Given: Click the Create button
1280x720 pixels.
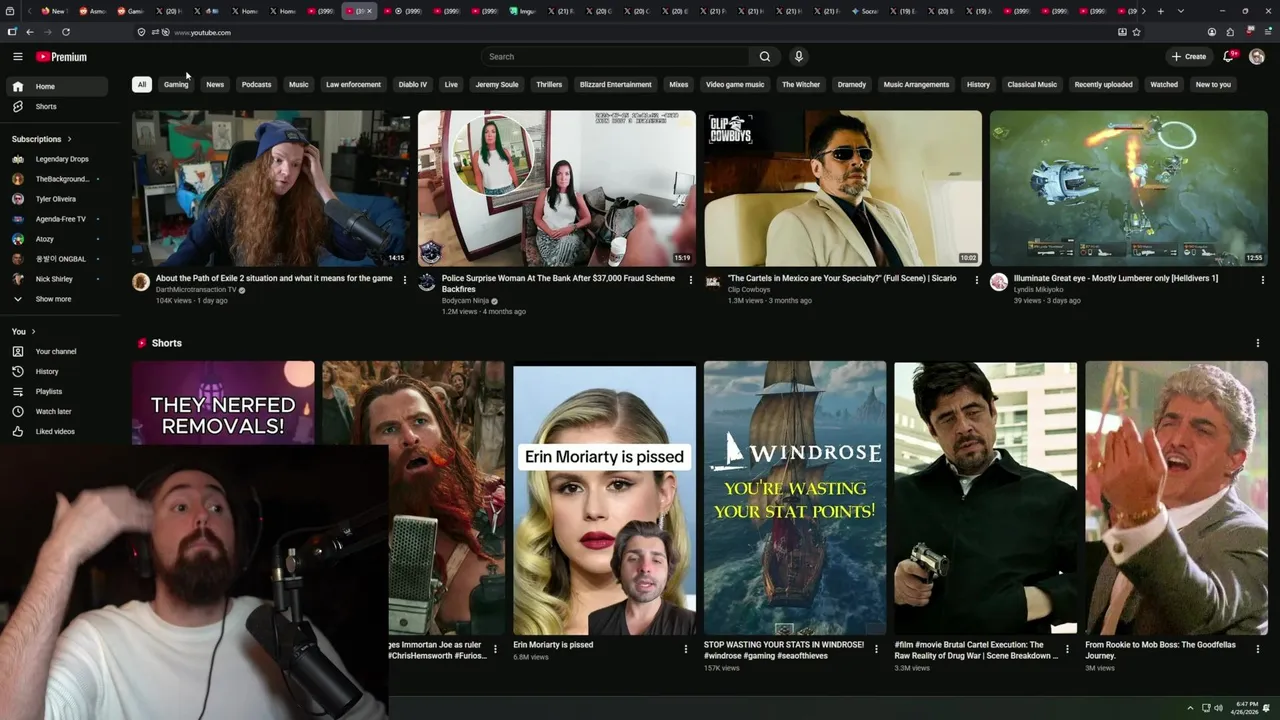Looking at the screenshot, I should point(1189,57).
